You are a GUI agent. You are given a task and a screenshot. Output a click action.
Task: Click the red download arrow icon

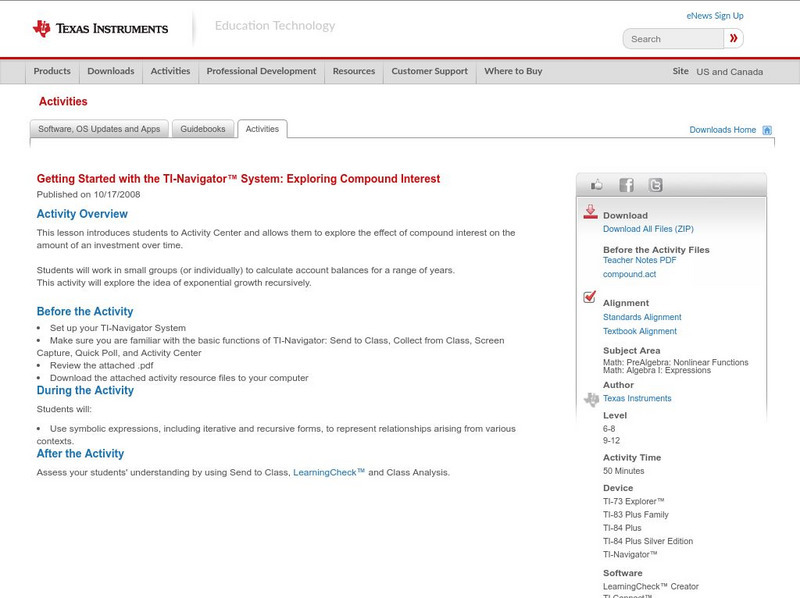pos(590,212)
